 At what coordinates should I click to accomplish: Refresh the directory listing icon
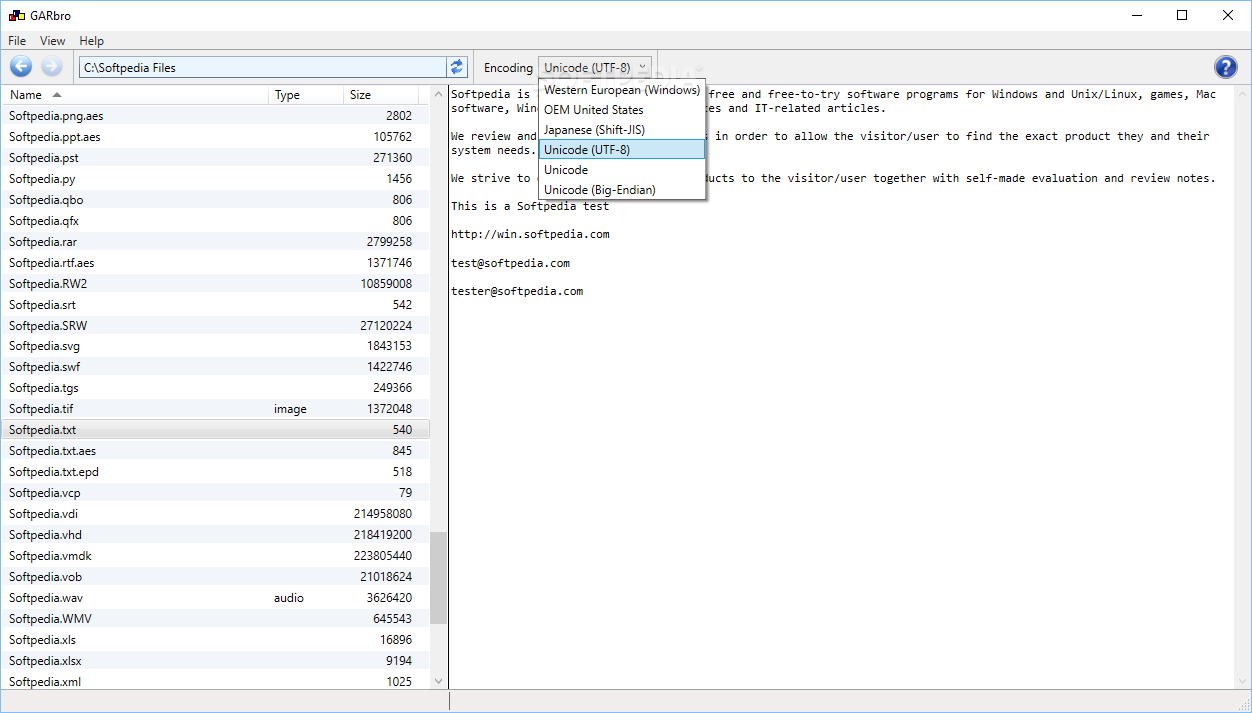coord(458,67)
